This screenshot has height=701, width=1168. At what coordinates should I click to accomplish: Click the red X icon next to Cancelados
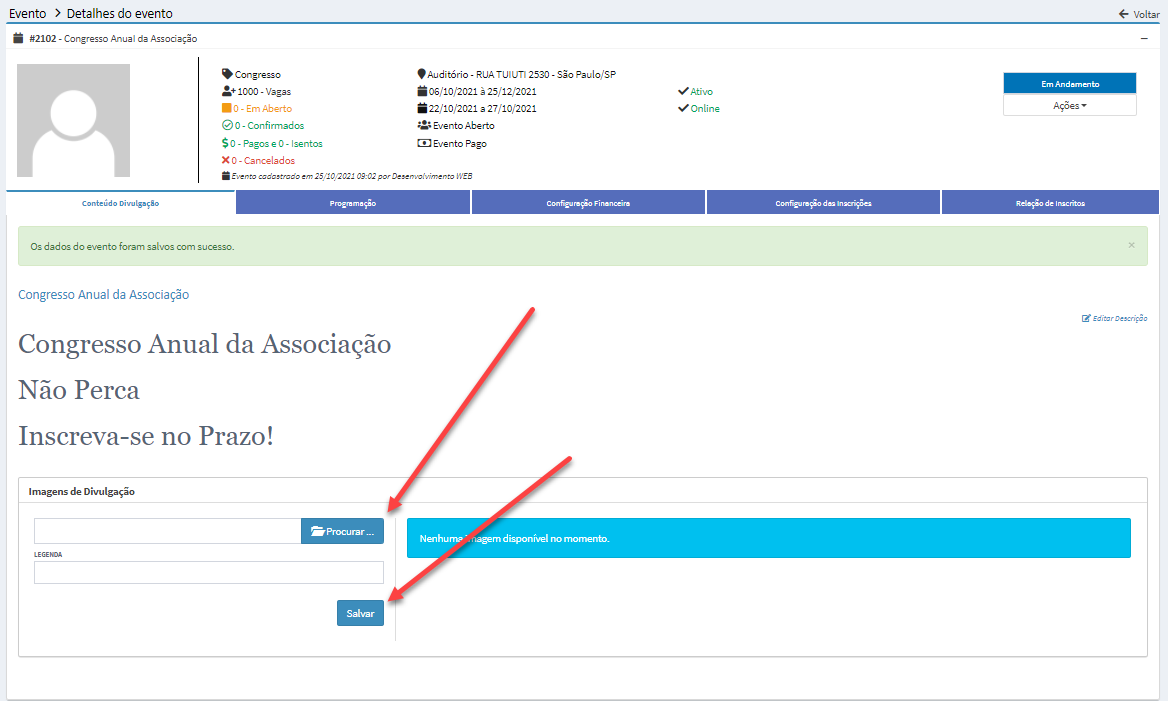coord(227,160)
